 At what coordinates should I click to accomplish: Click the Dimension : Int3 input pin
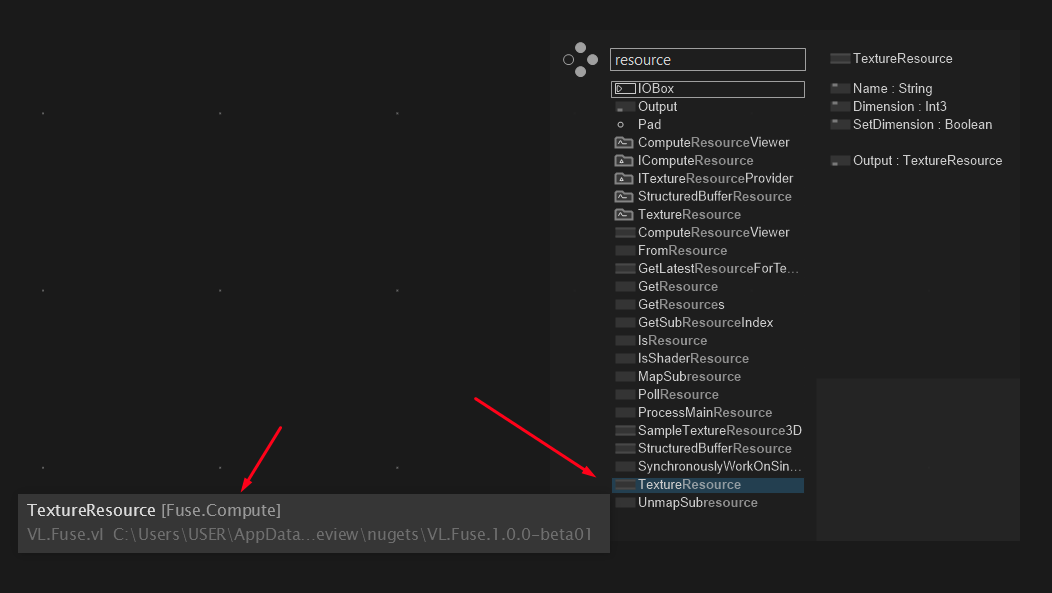point(840,107)
